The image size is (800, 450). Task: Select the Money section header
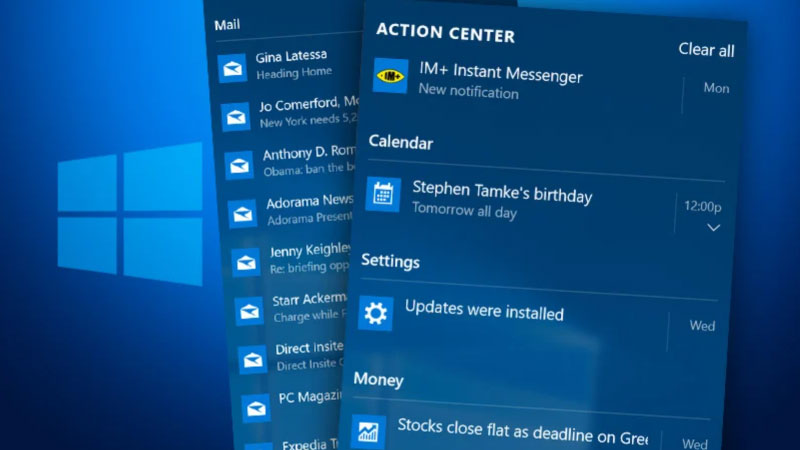(x=378, y=380)
